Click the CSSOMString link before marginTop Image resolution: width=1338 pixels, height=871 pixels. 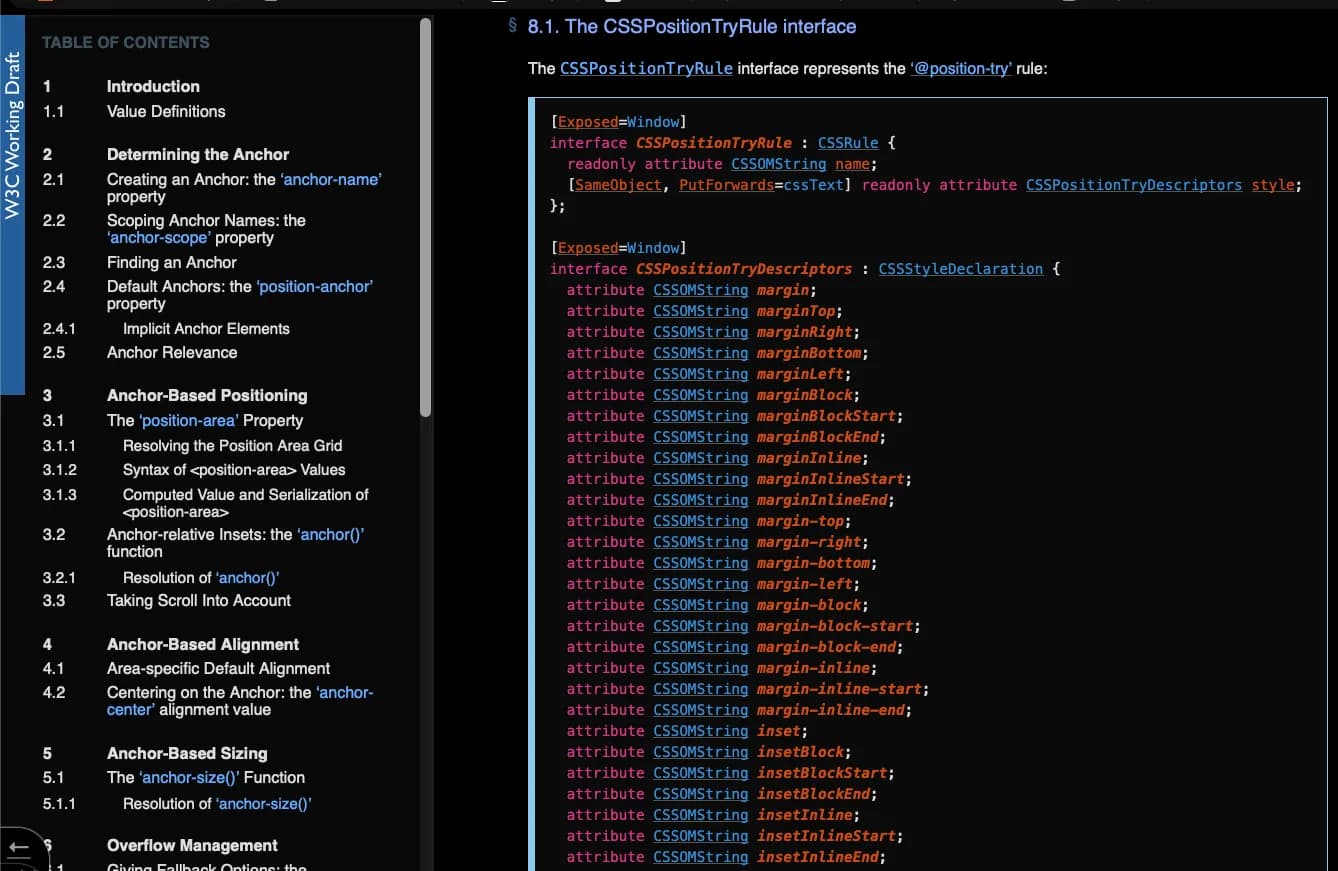[x=701, y=311]
